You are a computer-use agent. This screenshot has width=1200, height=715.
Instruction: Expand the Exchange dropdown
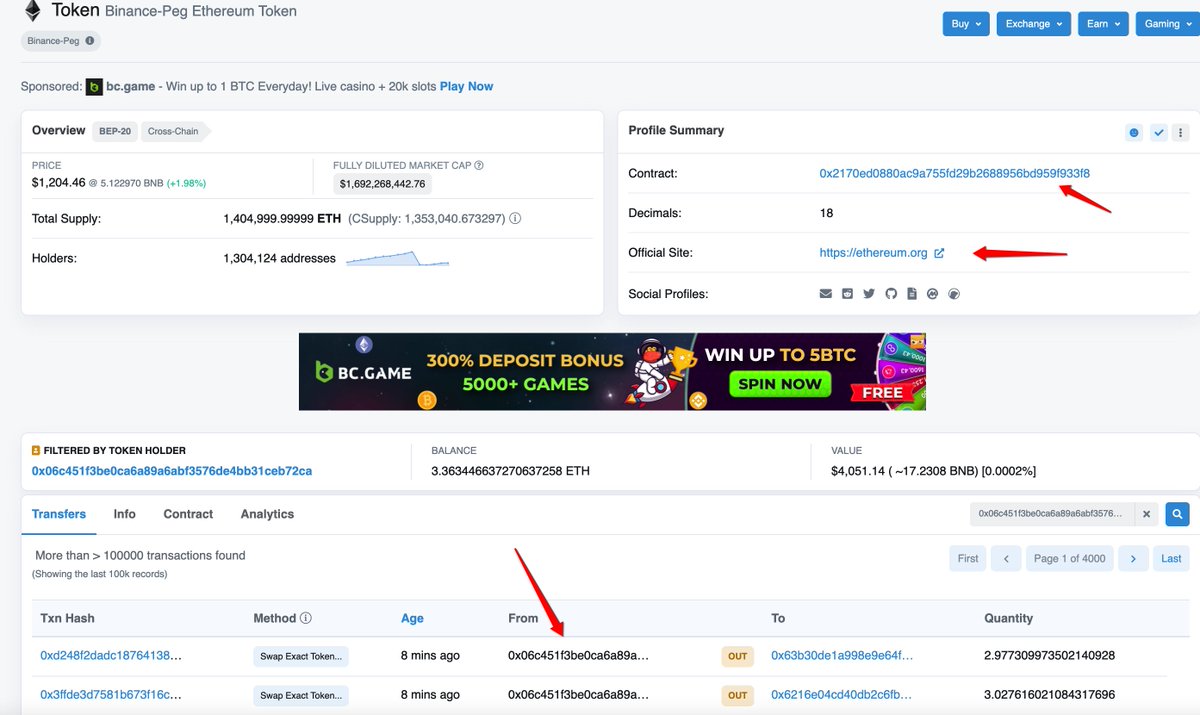point(1034,24)
